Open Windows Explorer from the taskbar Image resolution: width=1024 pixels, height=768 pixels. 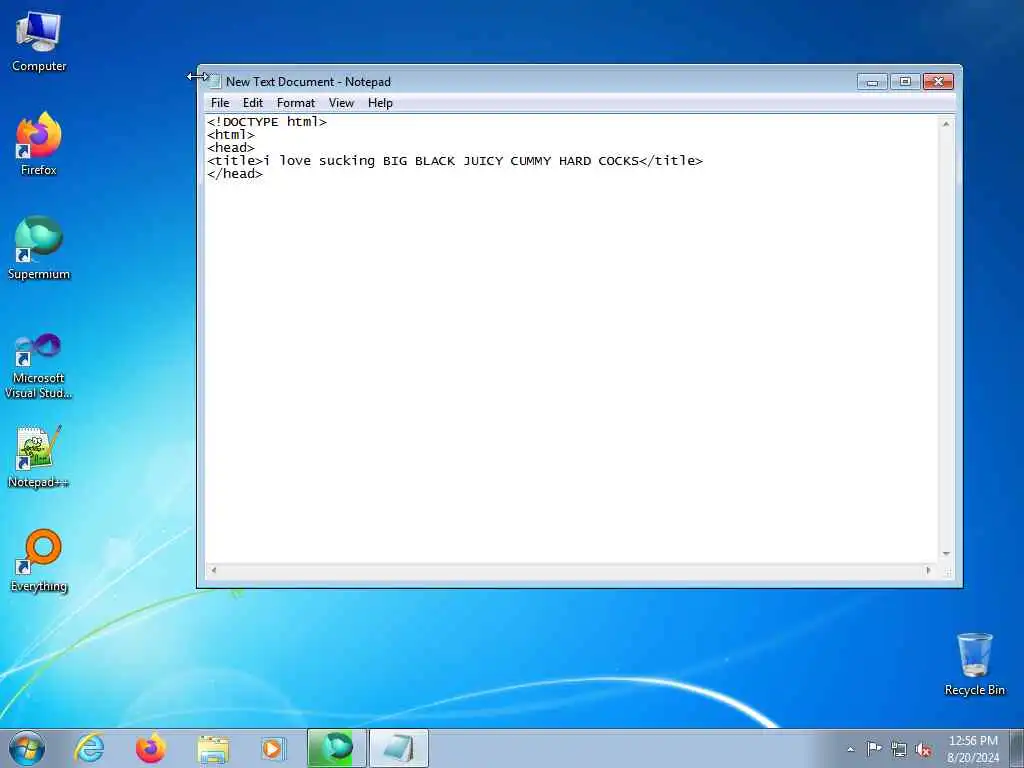[213, 748]
